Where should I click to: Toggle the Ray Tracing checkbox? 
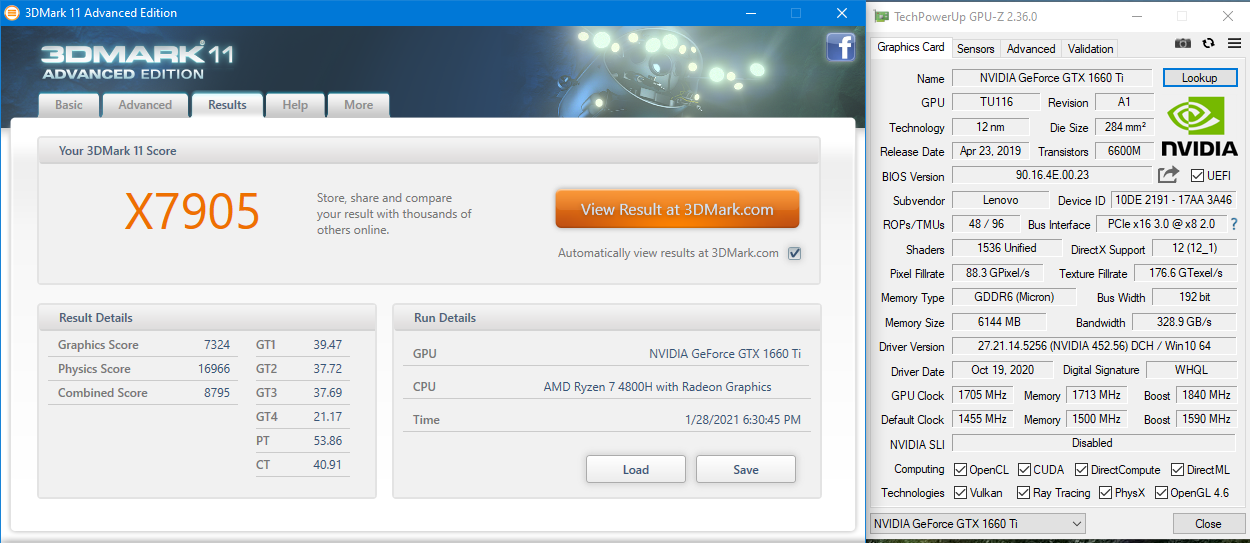tap(1024, 493)
